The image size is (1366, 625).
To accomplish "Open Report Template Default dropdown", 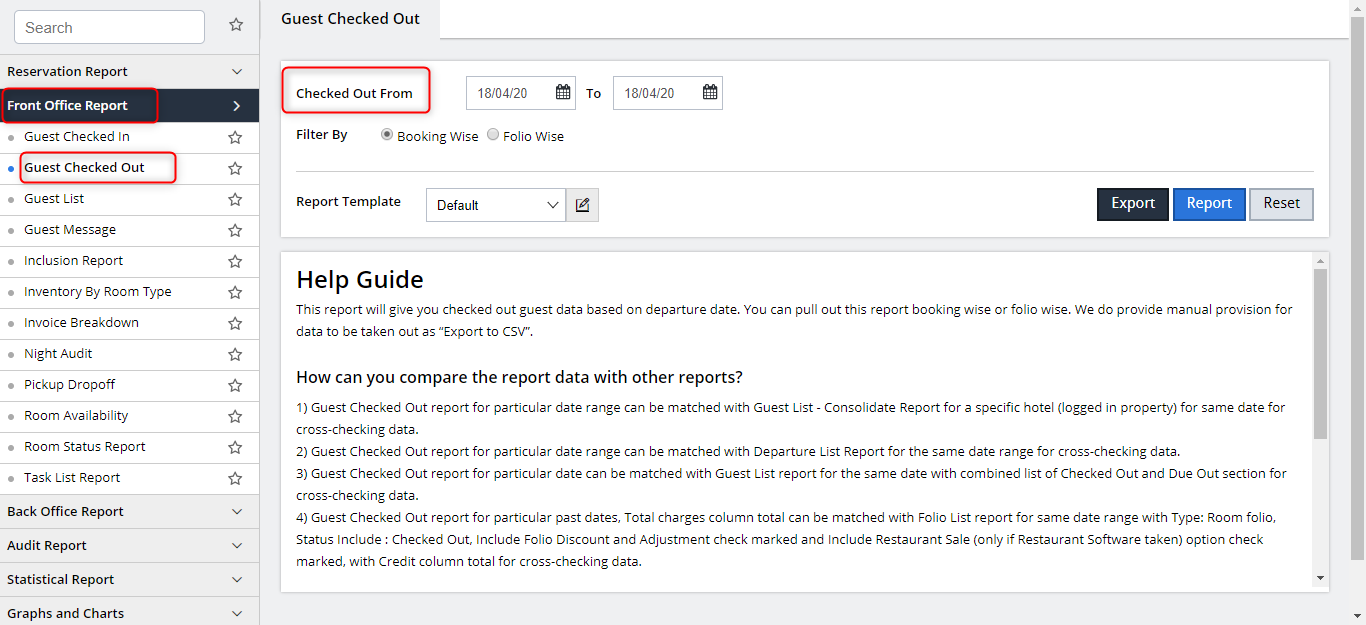I will (x=496, y=205).
